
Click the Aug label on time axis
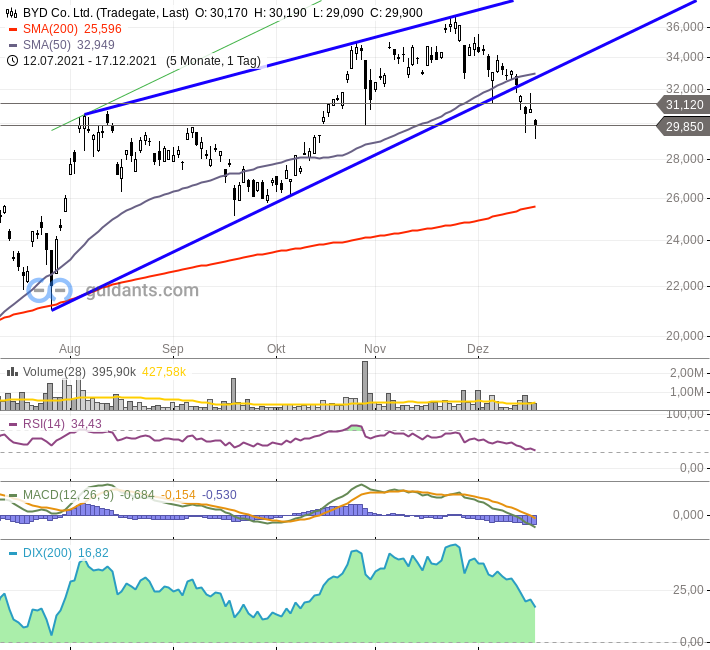tap(70, 349)
